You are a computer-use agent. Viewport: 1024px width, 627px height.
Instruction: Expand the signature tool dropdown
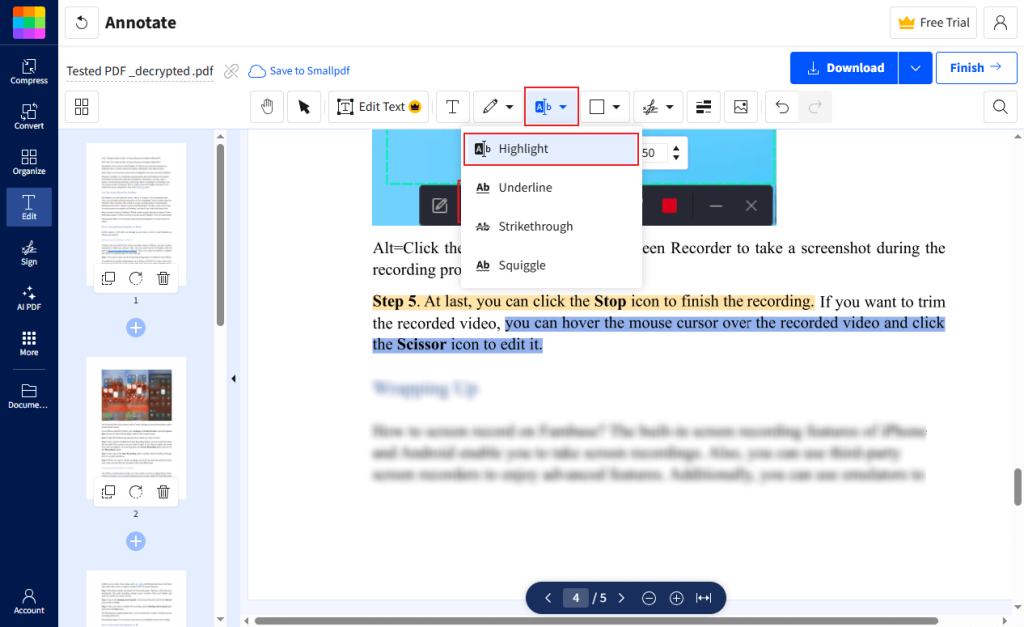(670, 106)
